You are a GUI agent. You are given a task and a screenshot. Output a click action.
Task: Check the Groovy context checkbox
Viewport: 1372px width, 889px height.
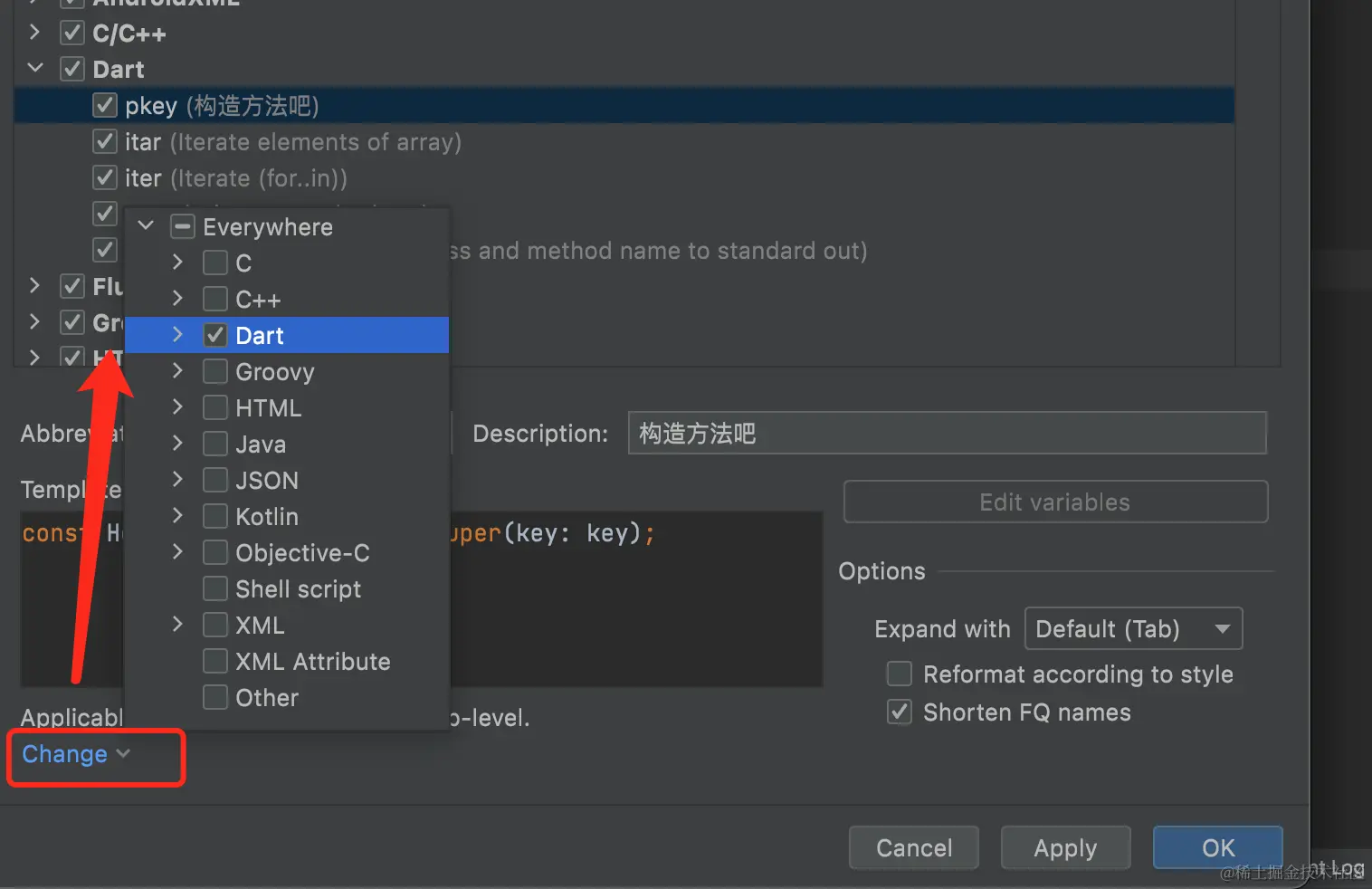click(x=215, y=372)
